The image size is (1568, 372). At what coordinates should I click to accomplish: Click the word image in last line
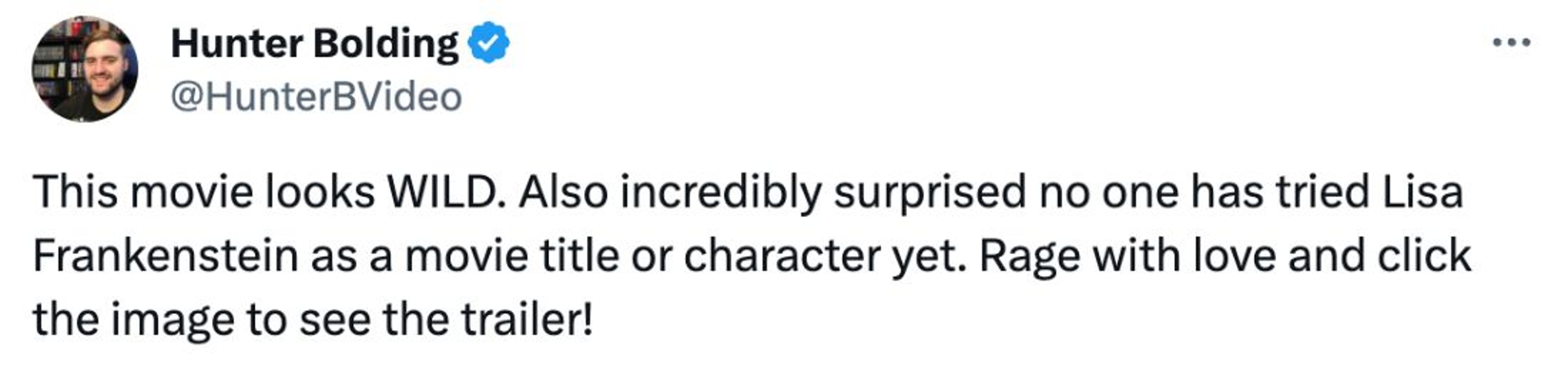pyautogui.click(x=172, y=319)
